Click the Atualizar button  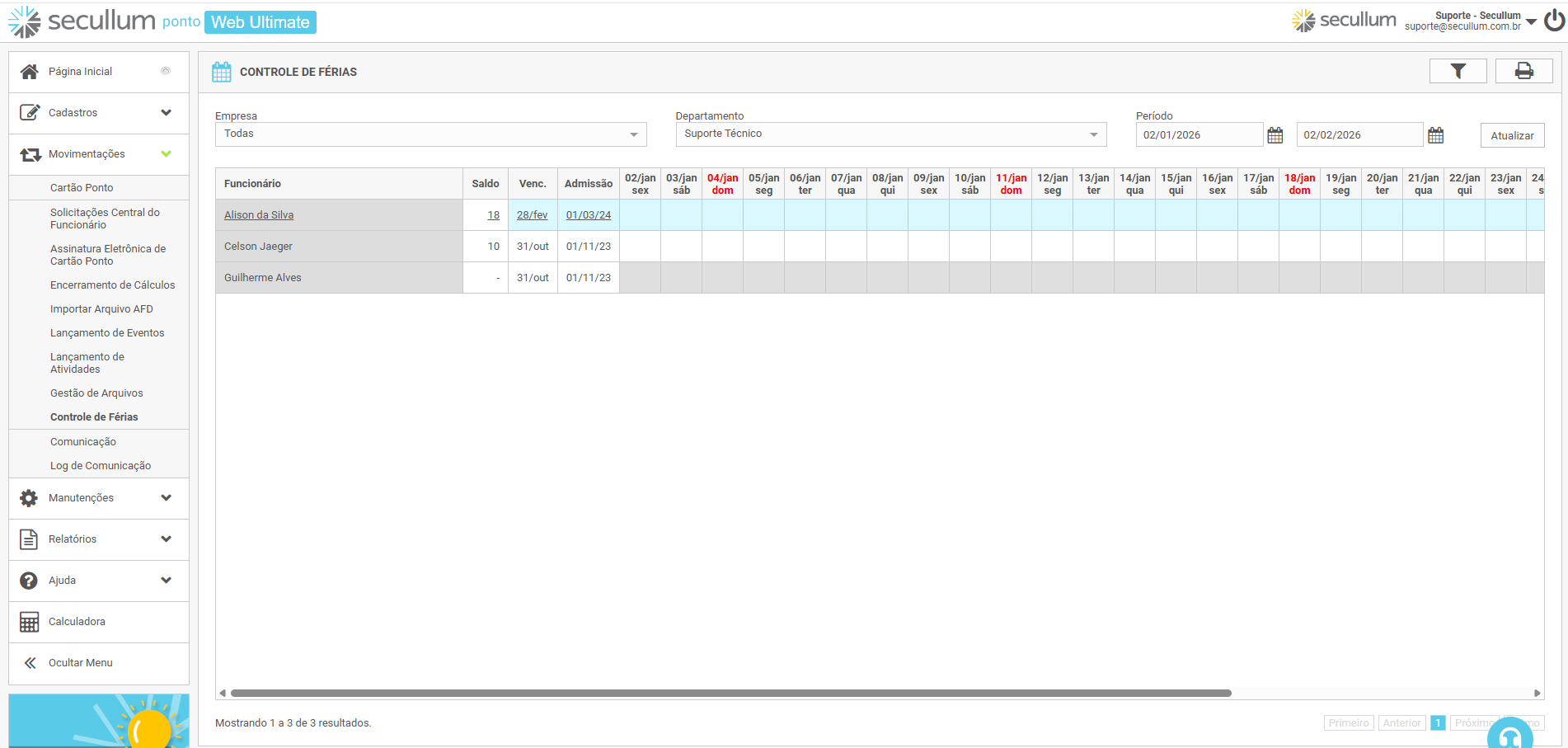pos(1512,135)
